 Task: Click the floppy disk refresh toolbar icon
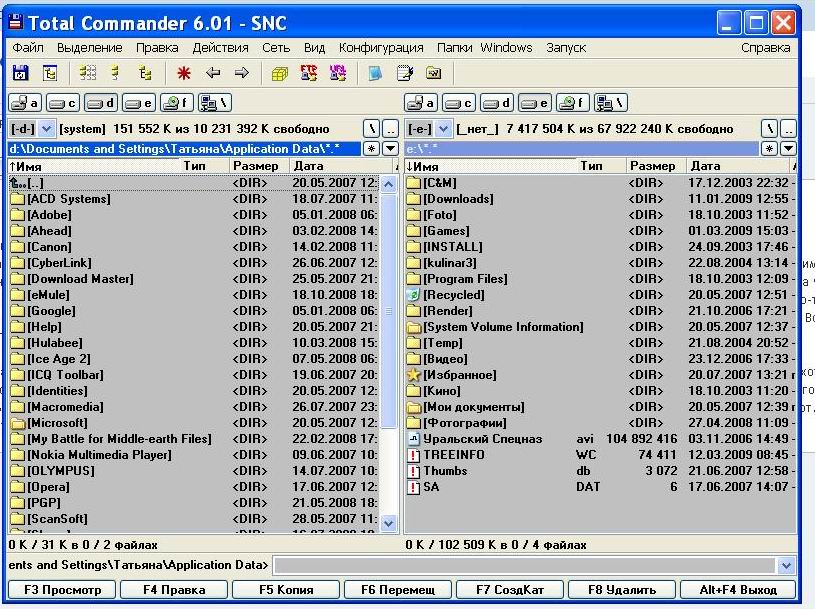click(20, 73)
